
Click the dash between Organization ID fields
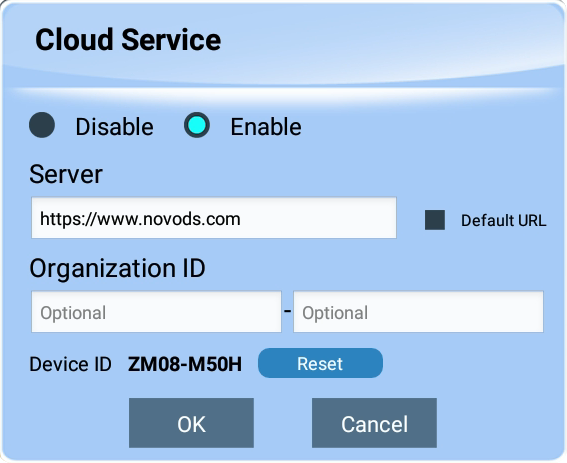pyautogui.click(x=287, y=311)
